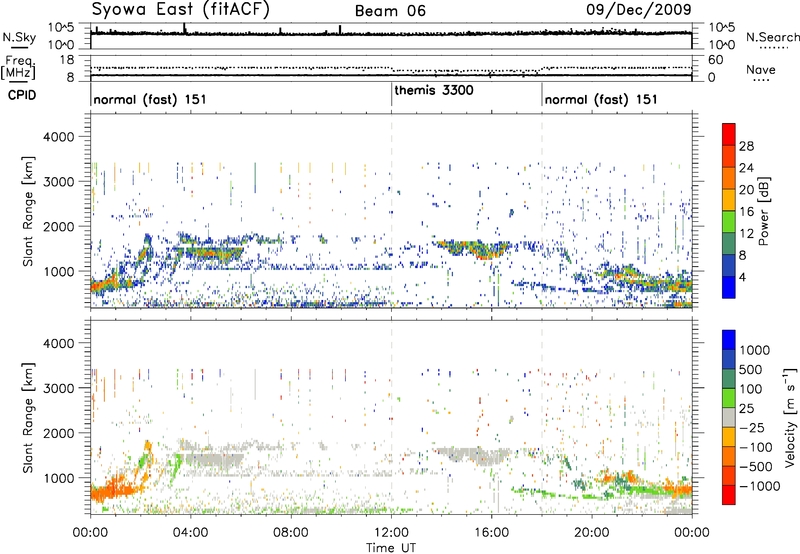Click the light green 12-16 dB power swatch

coord(729,222)
